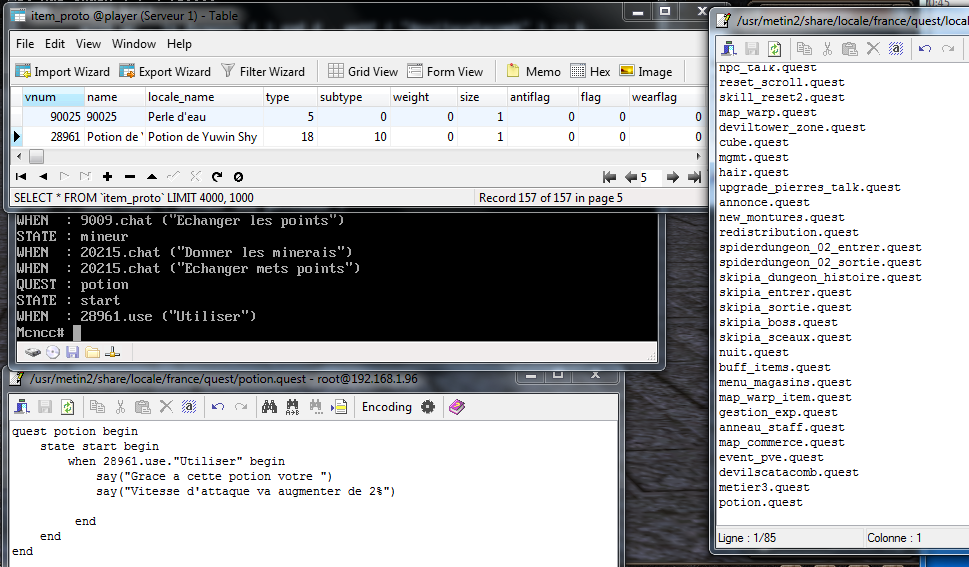
Task: Click Go to line icon in potion.quest editor
Action: [339, 407]
